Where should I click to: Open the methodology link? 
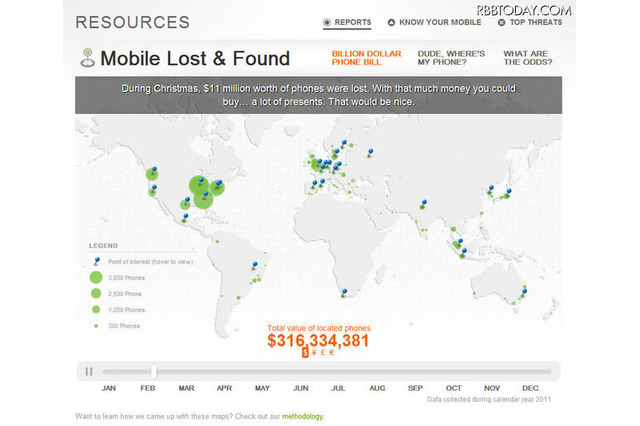coord(302,416)
